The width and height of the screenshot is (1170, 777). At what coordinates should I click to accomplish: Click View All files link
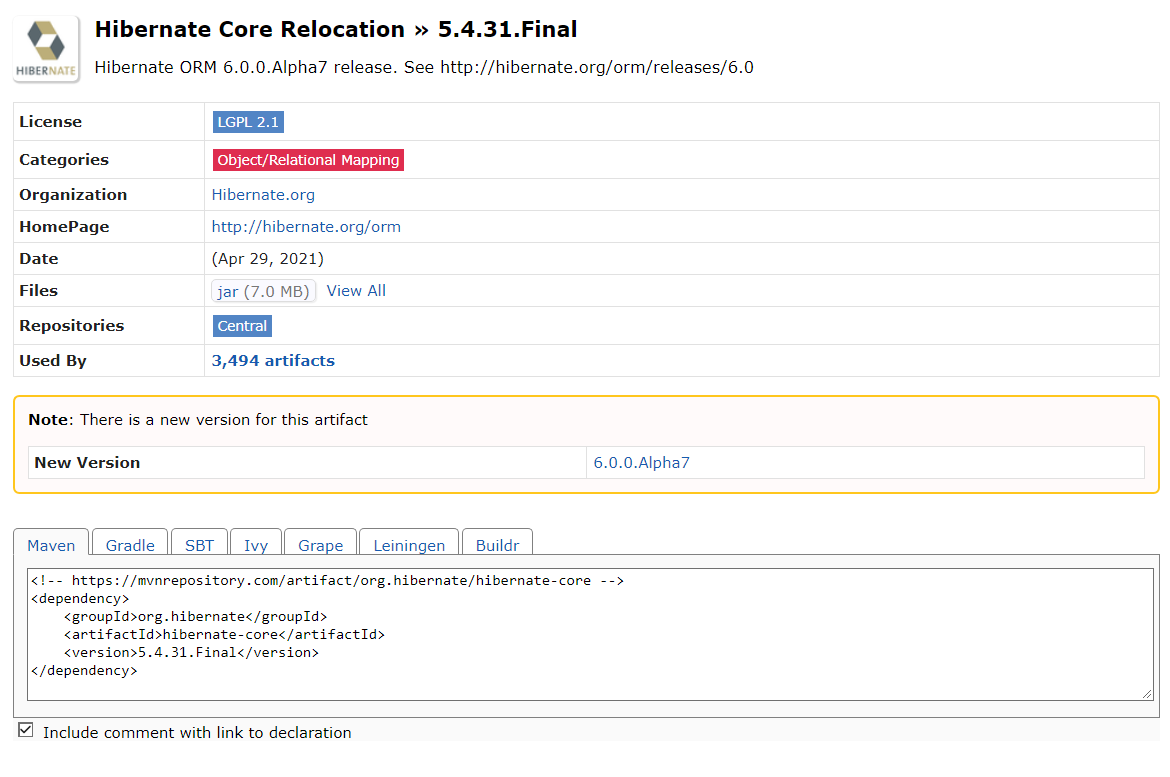pos(356,291)
